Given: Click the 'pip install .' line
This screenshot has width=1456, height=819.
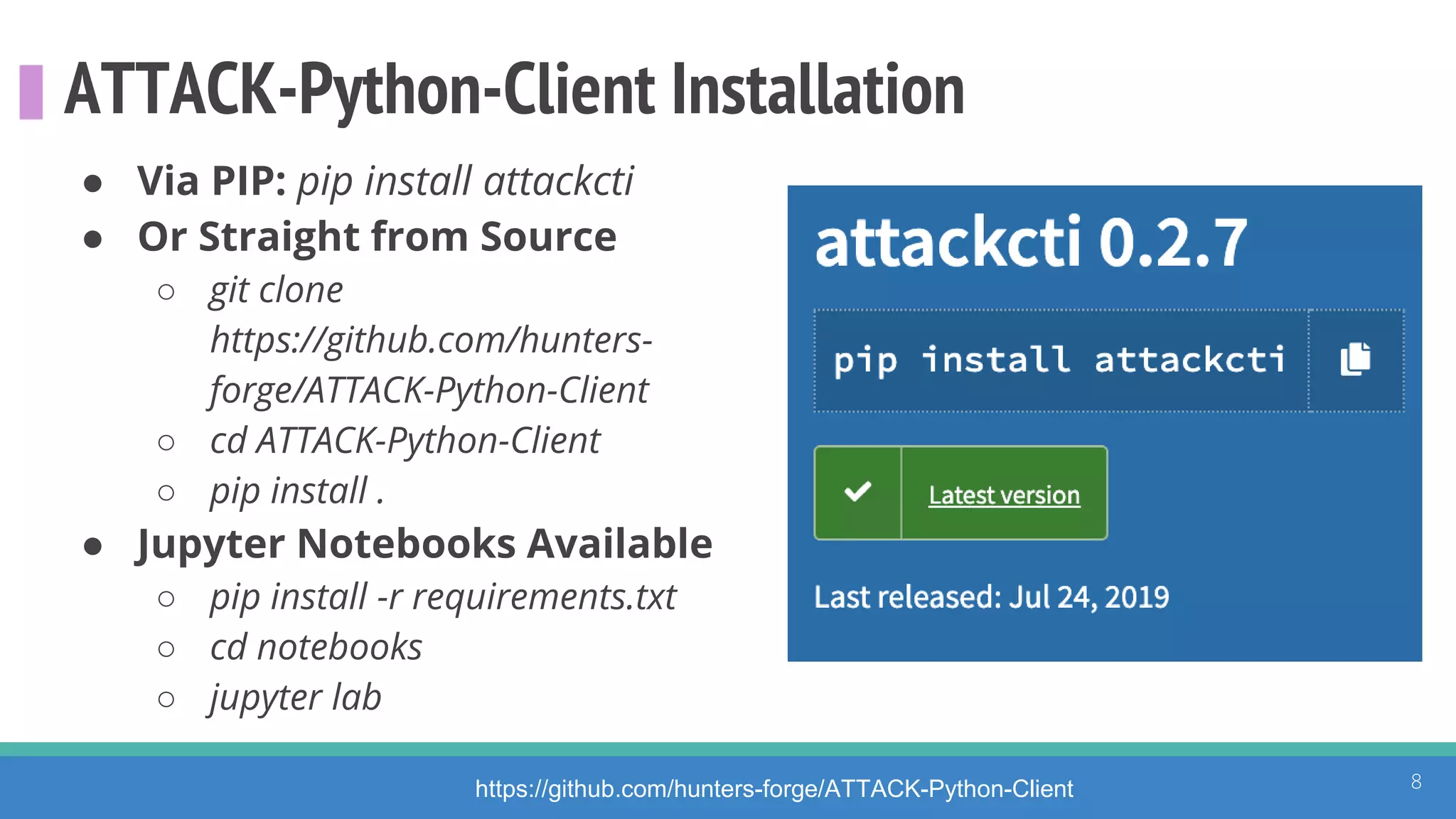Looking at the screenshot, I should pos(297,492).
